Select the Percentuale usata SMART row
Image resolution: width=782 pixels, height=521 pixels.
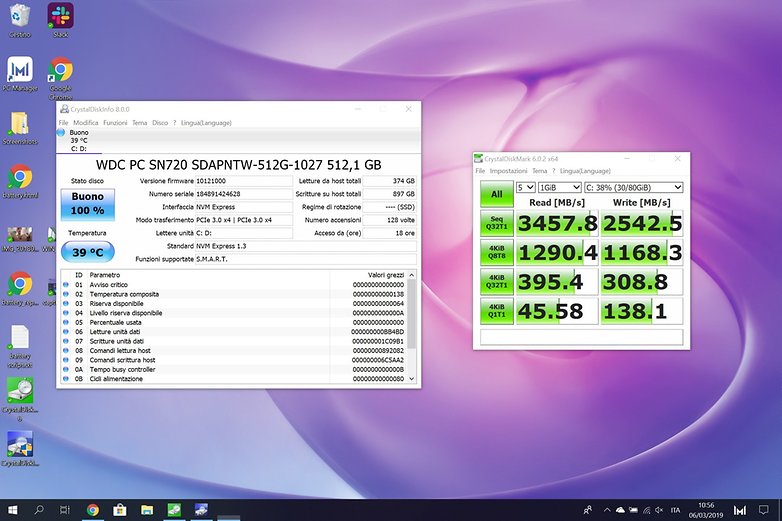pos(234,323)
